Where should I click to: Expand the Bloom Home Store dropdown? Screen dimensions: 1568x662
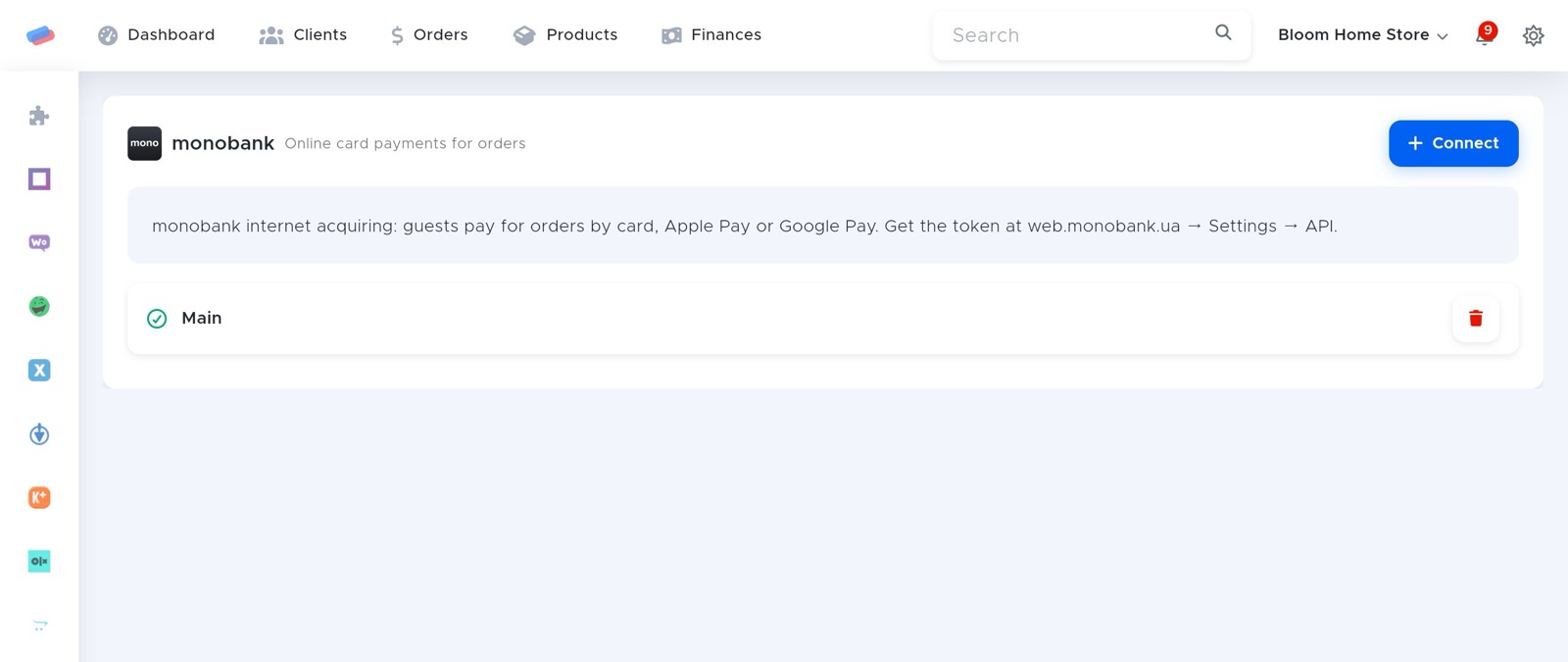click(x=1362, y=35)
